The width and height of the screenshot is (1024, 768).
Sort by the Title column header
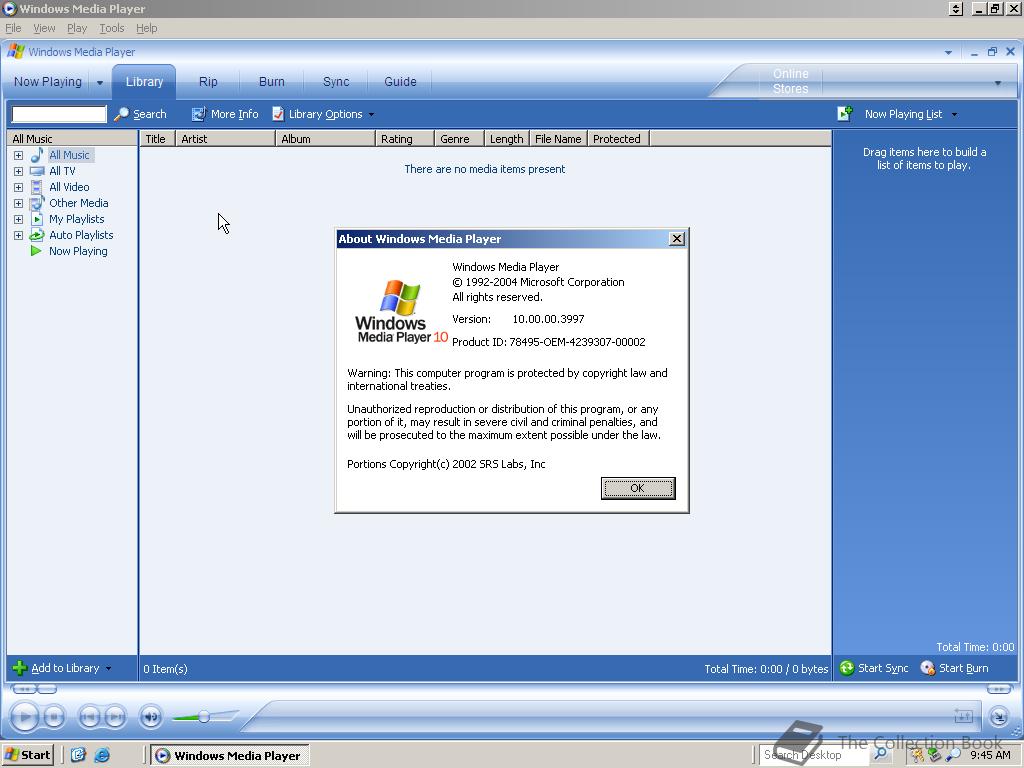pos(157,138)
